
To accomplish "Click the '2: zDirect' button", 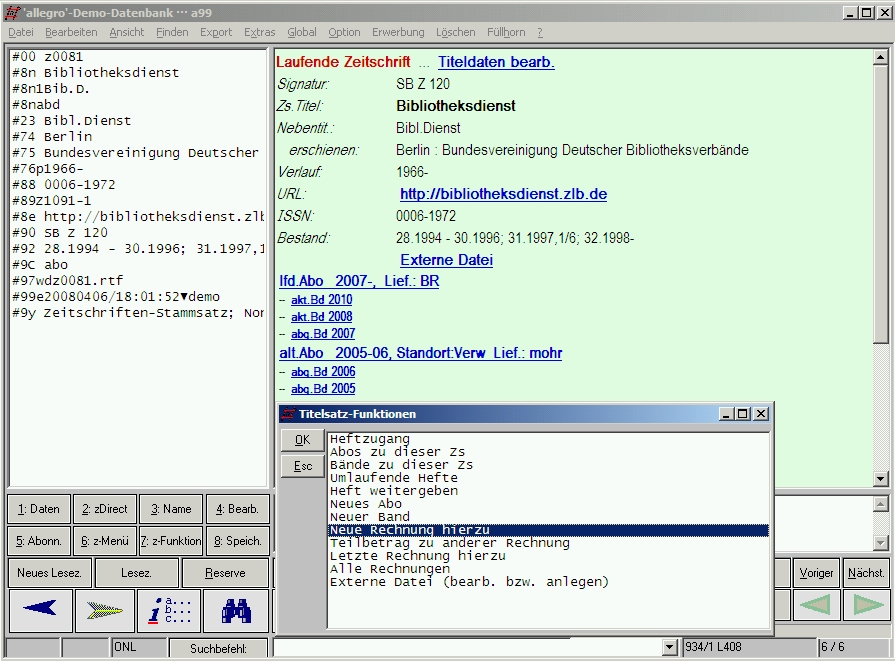I will pos(105,509).
